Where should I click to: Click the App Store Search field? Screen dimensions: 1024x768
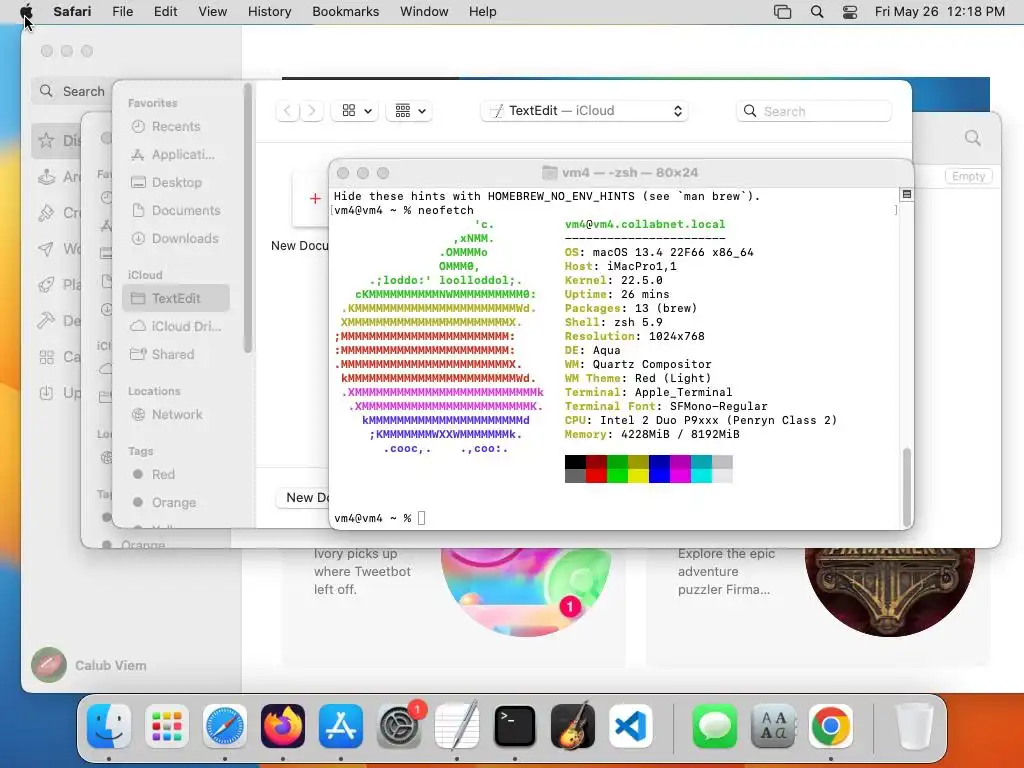point(72,91)
